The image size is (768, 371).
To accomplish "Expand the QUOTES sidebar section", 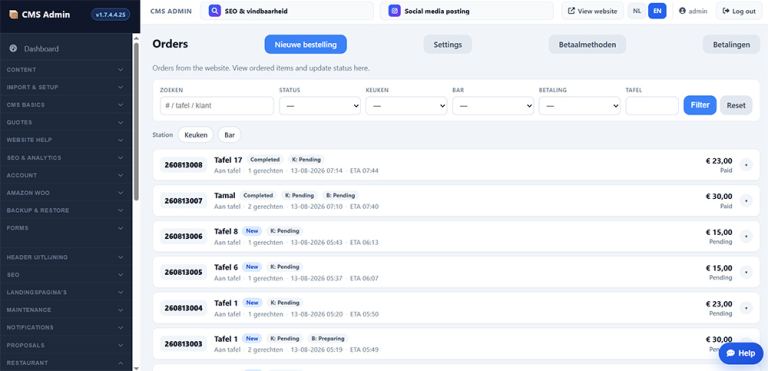I will coord(66,123).
